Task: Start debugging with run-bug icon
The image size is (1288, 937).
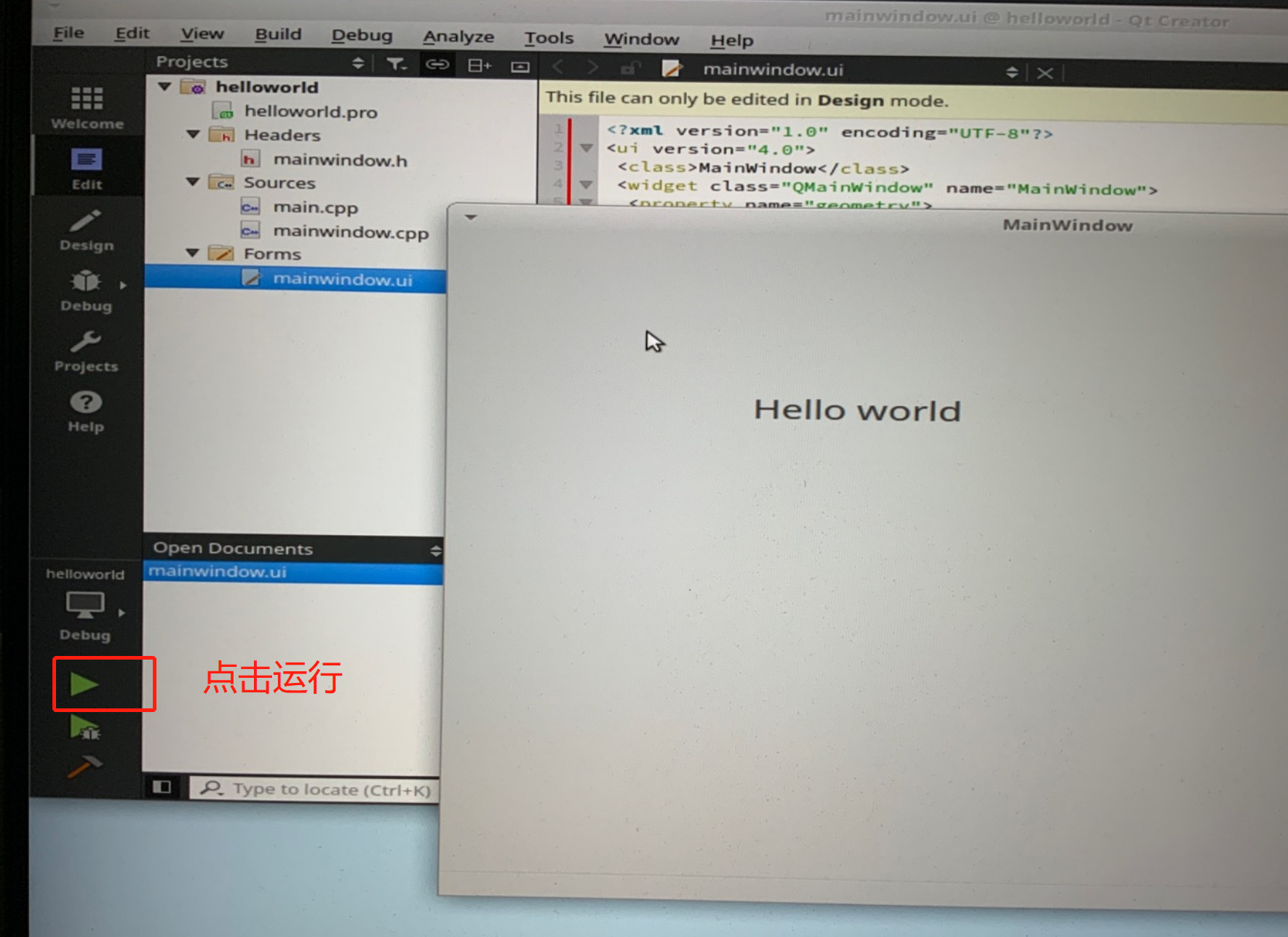Action: click(84, 727)
